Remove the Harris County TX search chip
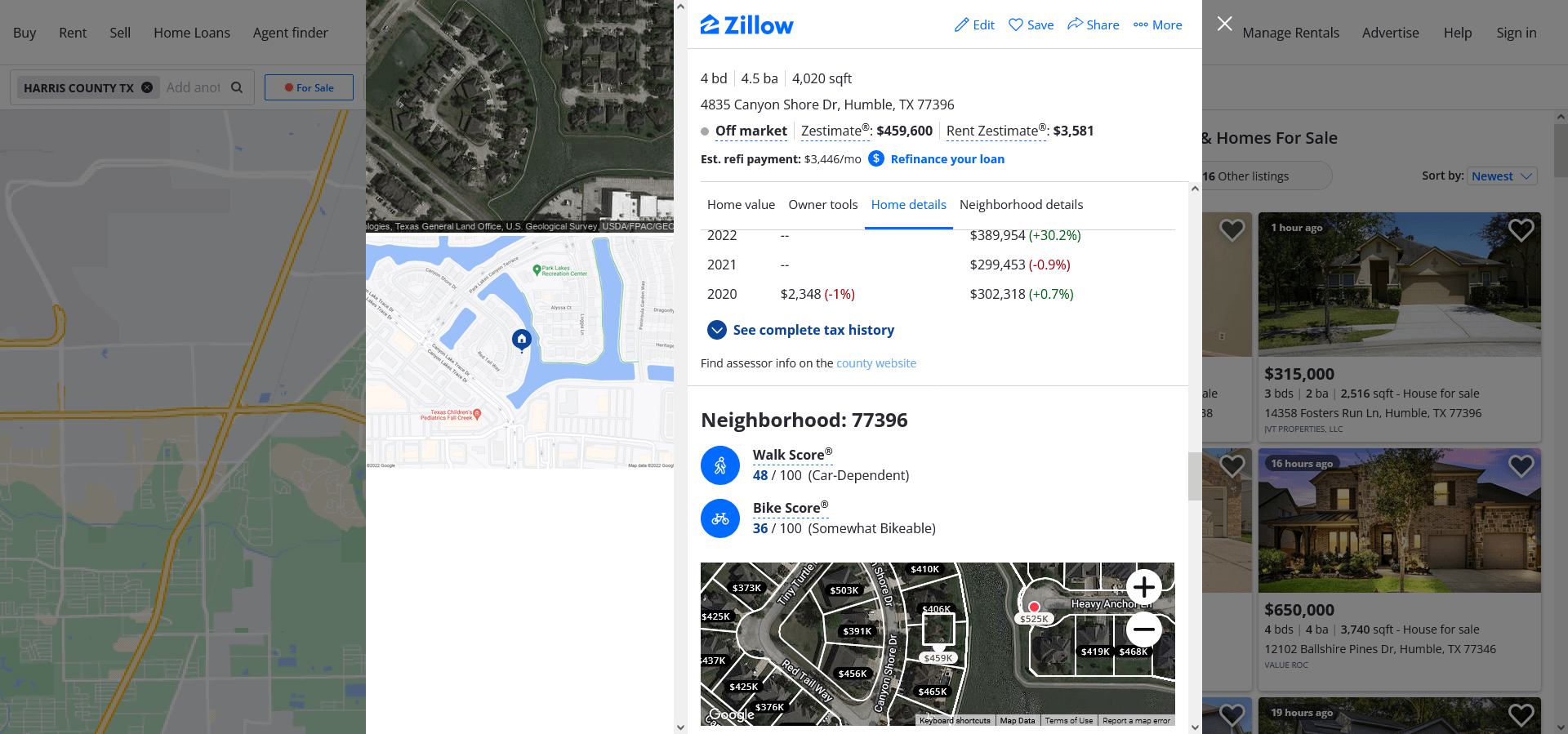Image resolution: width=1568 pixels, height=734 pixels. (147, 87)
